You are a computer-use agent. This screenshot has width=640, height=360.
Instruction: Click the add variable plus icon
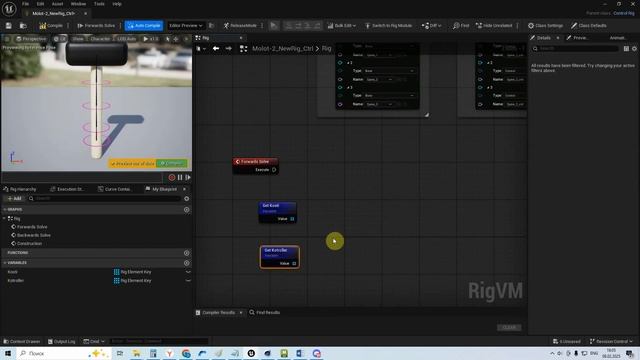pos(187,263)
